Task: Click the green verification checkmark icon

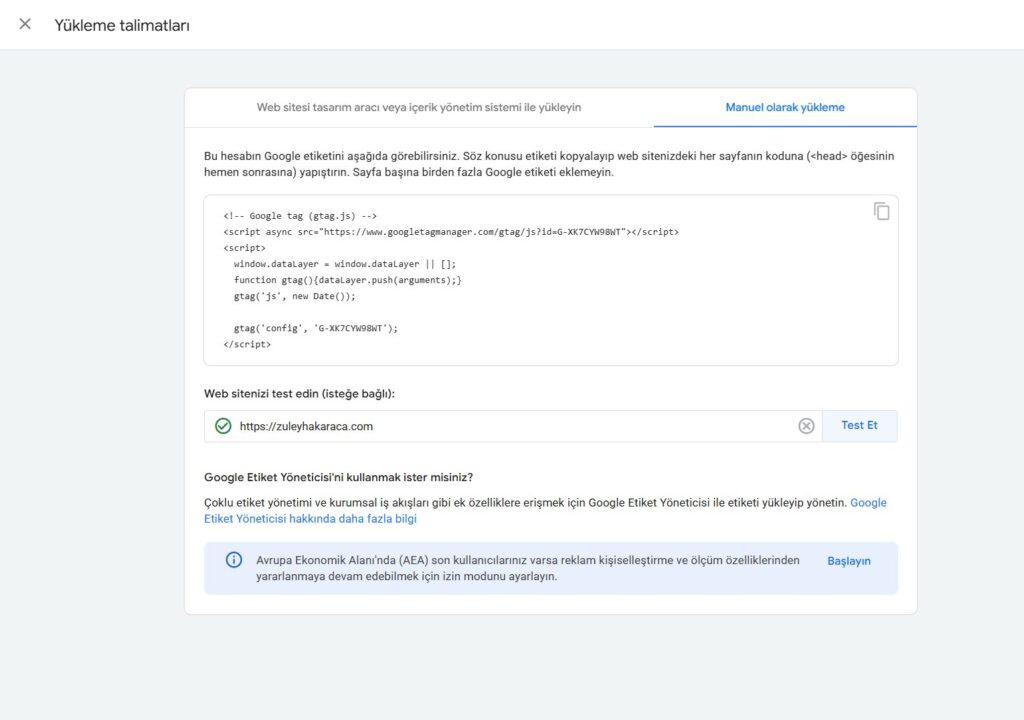Action: coord(223,426)
